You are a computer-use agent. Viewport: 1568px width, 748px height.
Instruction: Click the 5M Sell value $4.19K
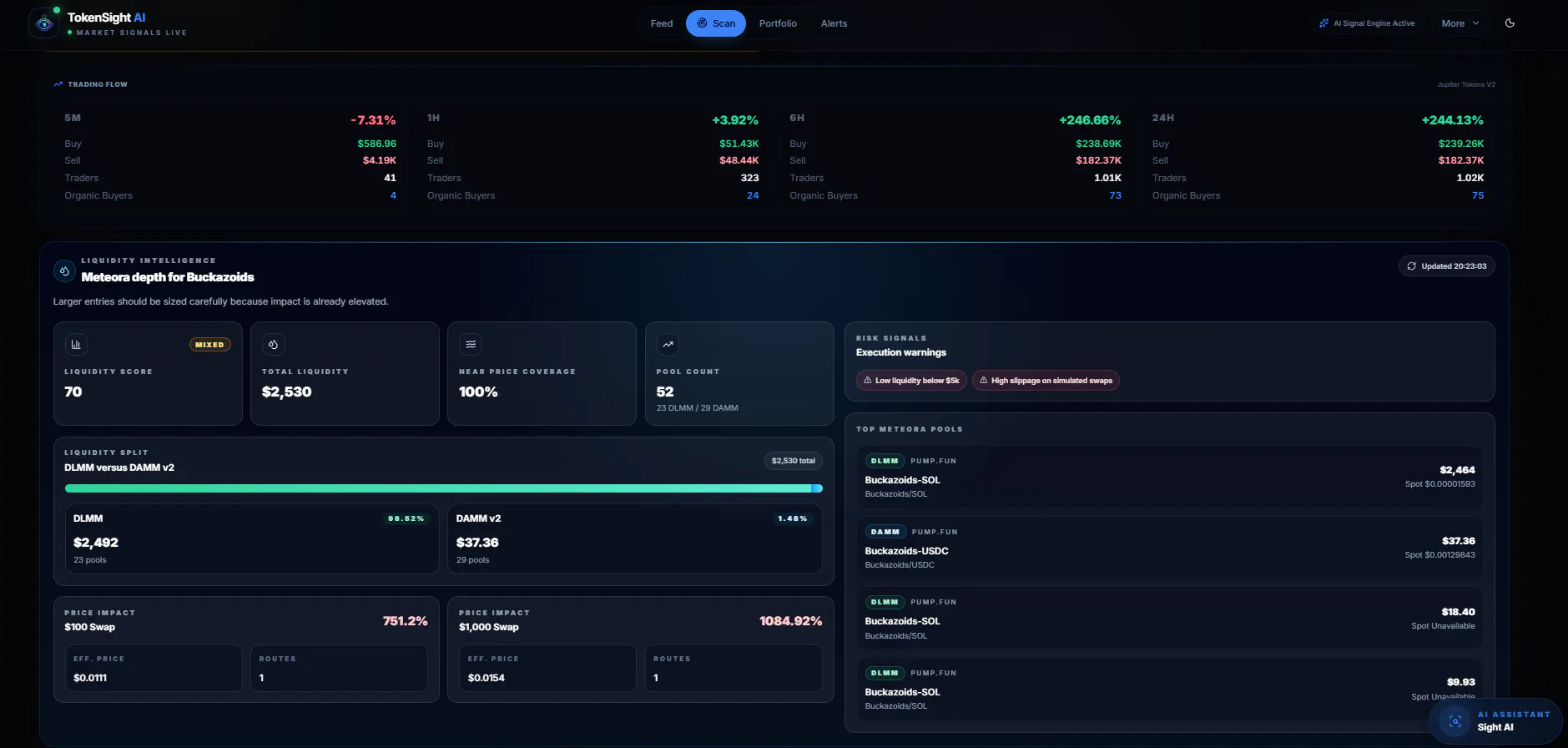tap(379, 160)
